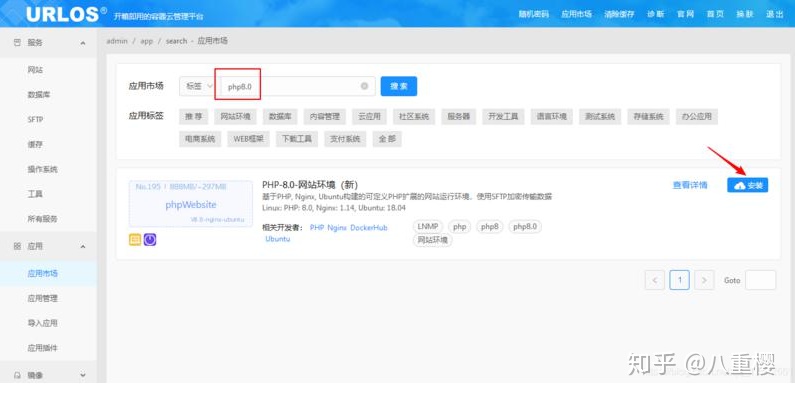Filter by the 内容管理 tag
This screenshot has height=397, width=795.
tap(325, 117)
